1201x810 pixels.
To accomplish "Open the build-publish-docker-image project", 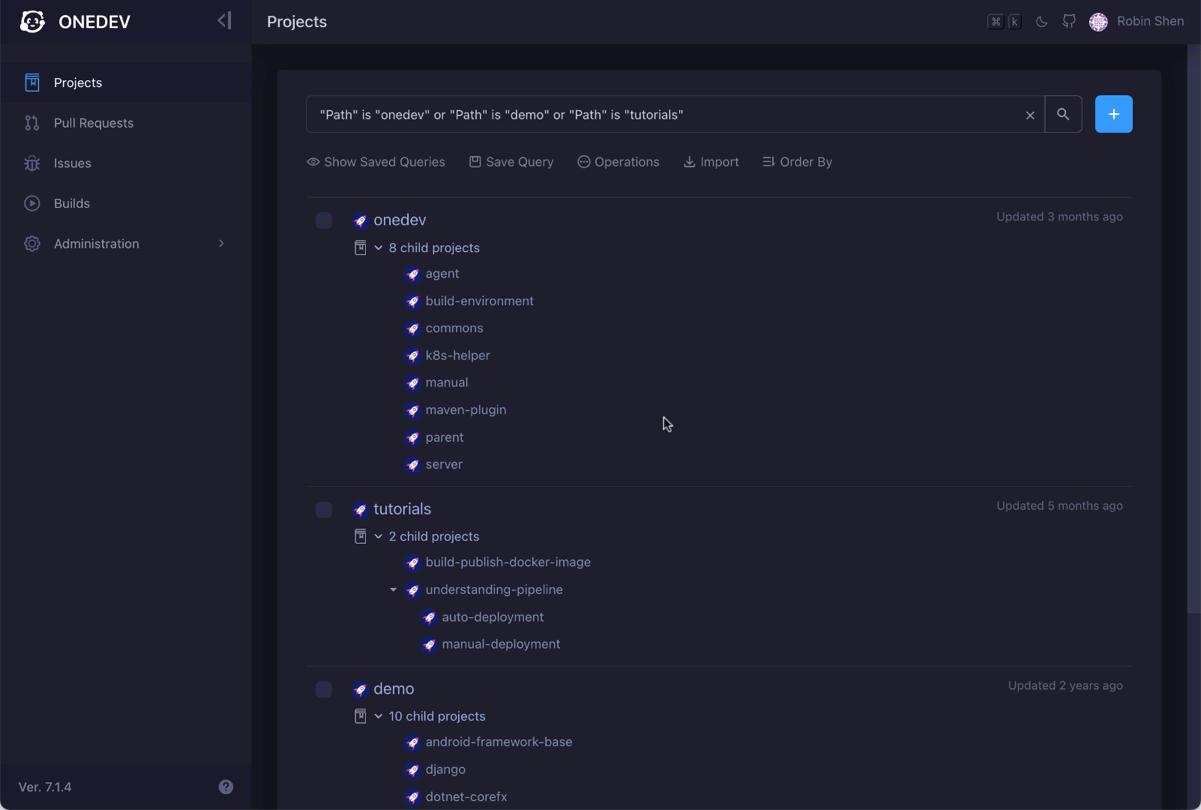I will point(508,562).
